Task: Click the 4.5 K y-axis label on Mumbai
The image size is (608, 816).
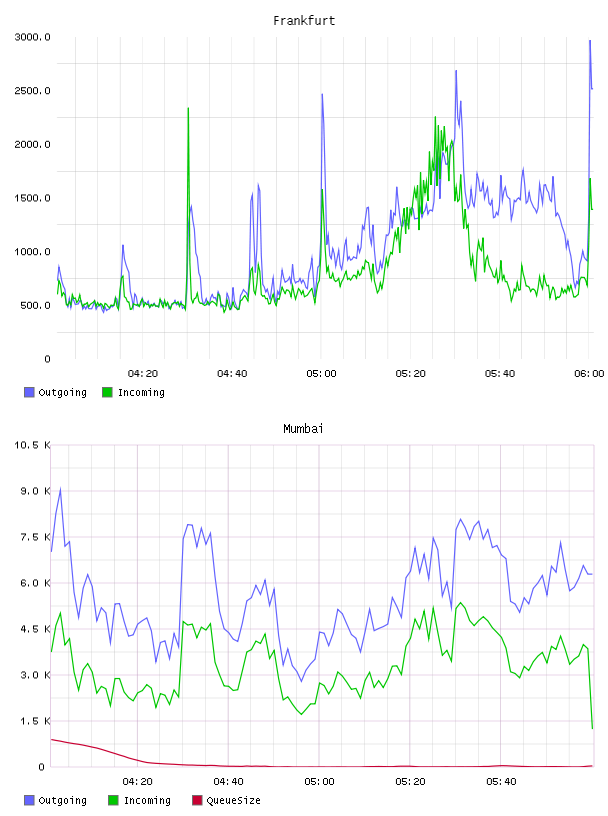Action: pos(35,629)
